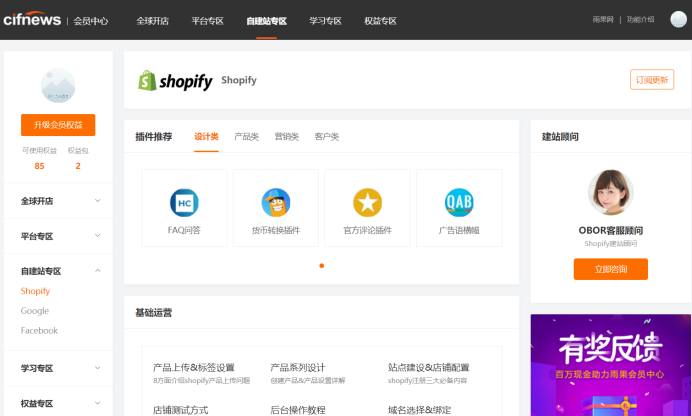Switch to the 设计类 plugin tab
Viewport: 692px width, 416px height.
pos(206,137)
